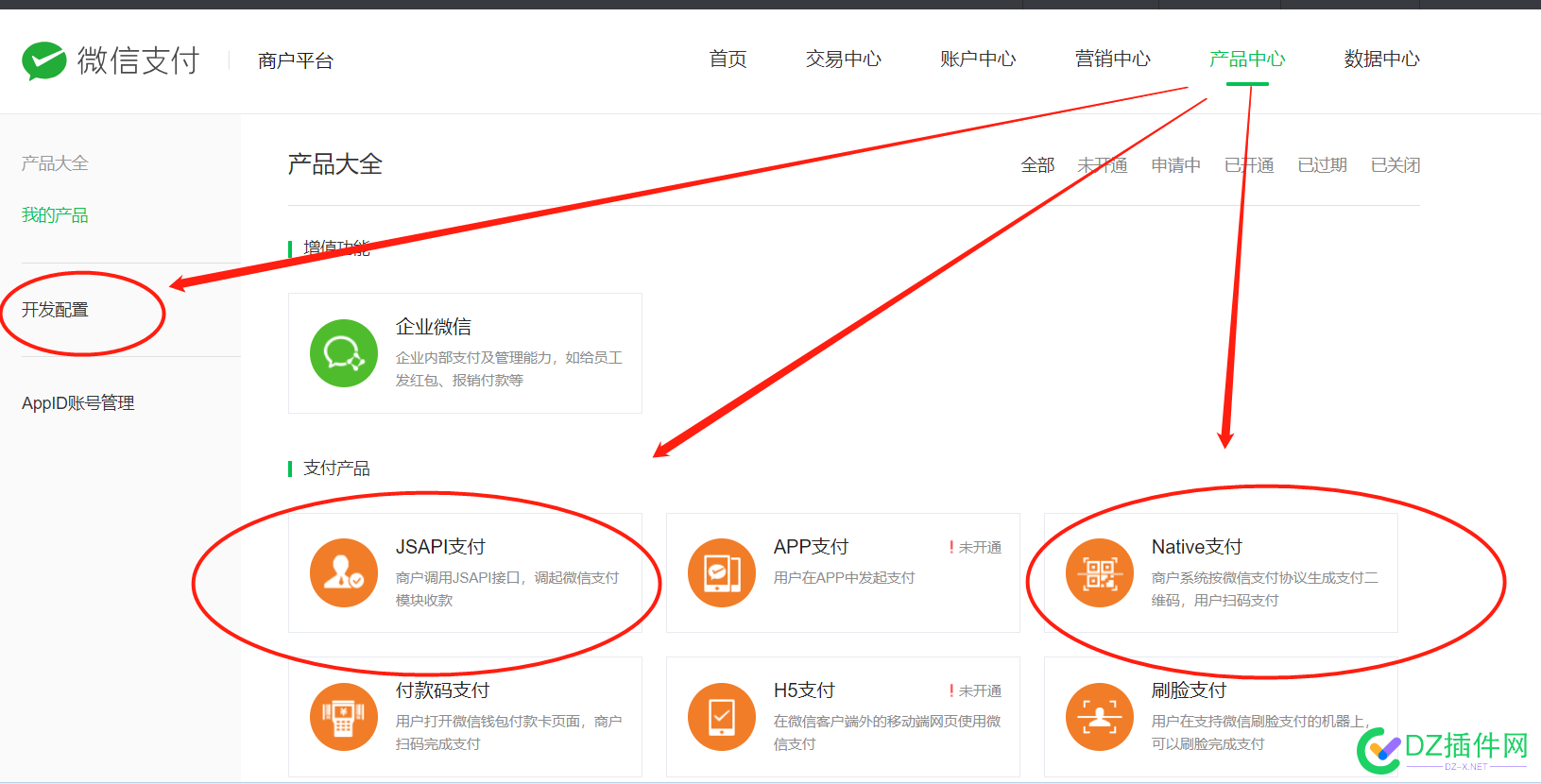This screenshot has width=1541, height=784.
Task: Click the H5支付 mobile check icon
Action: [722, 717]
